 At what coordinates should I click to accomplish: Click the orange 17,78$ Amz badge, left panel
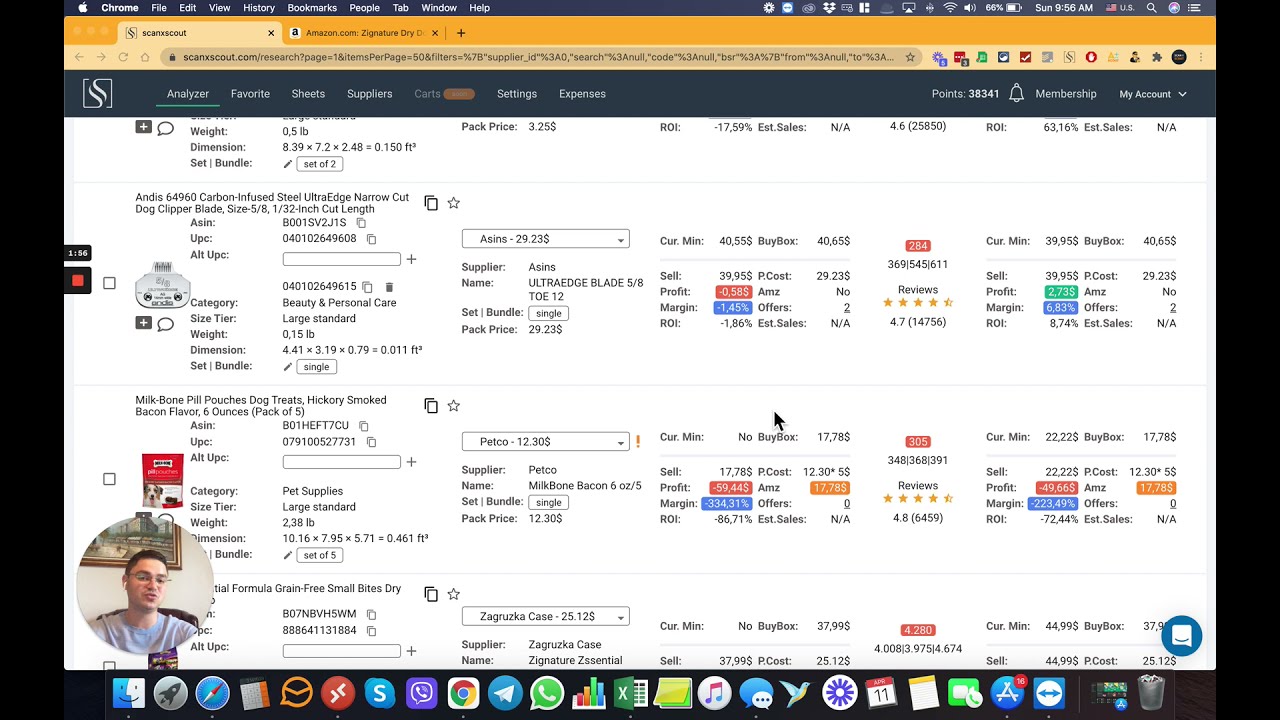click(830, 488)
